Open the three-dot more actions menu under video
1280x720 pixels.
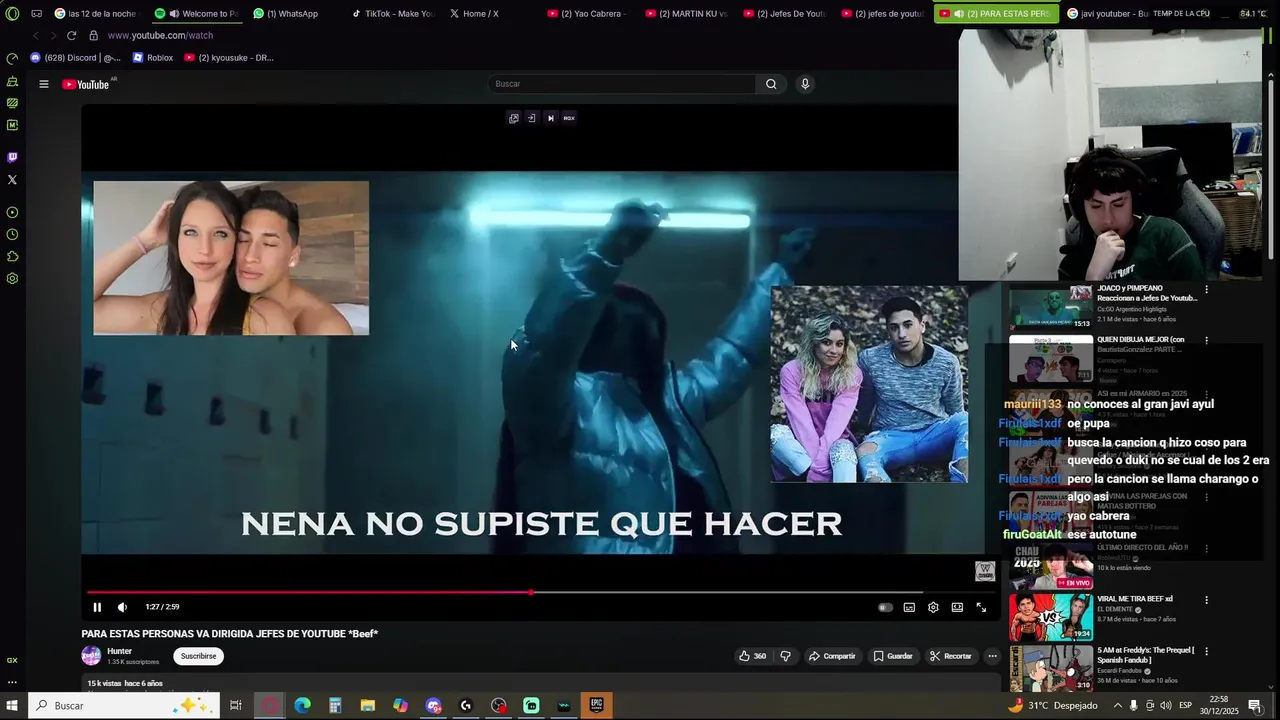(992, 656)
